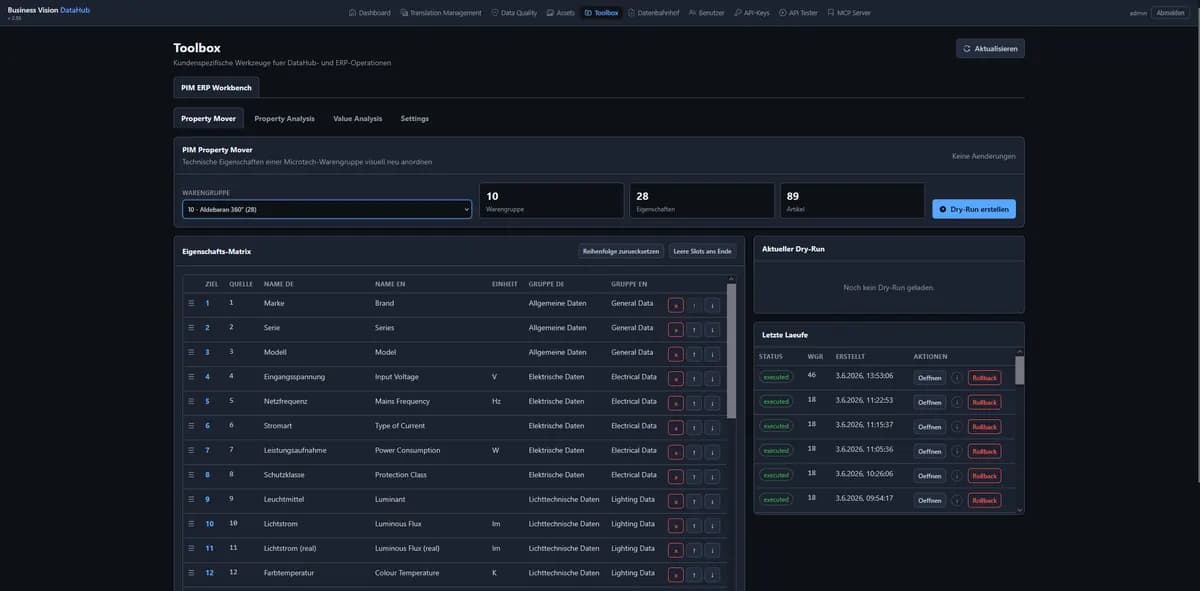Rollback the run from 10:26:06
The image size is (1200, 591).
984,476
